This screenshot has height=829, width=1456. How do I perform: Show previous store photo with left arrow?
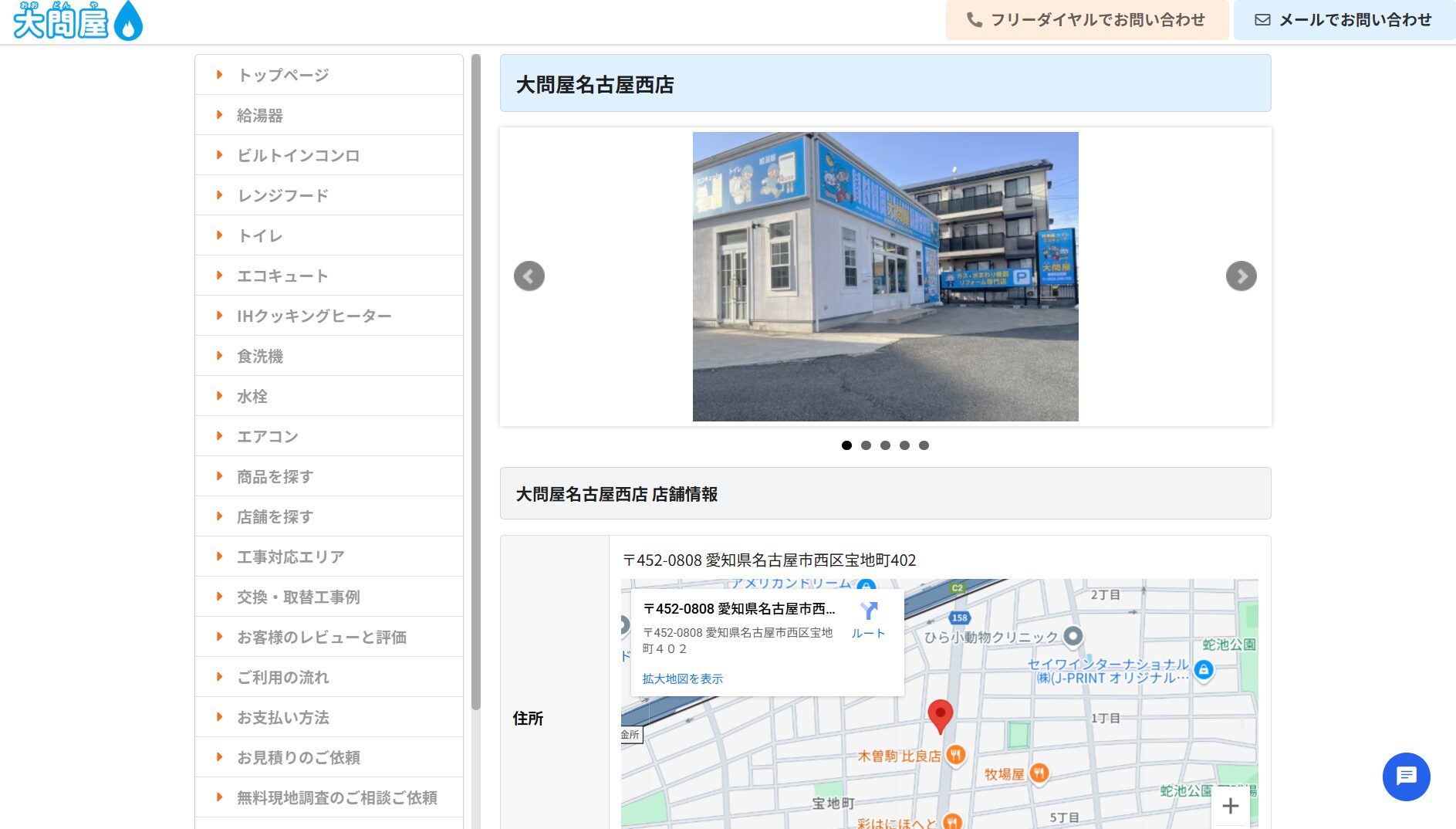click(x=529, y=276)
